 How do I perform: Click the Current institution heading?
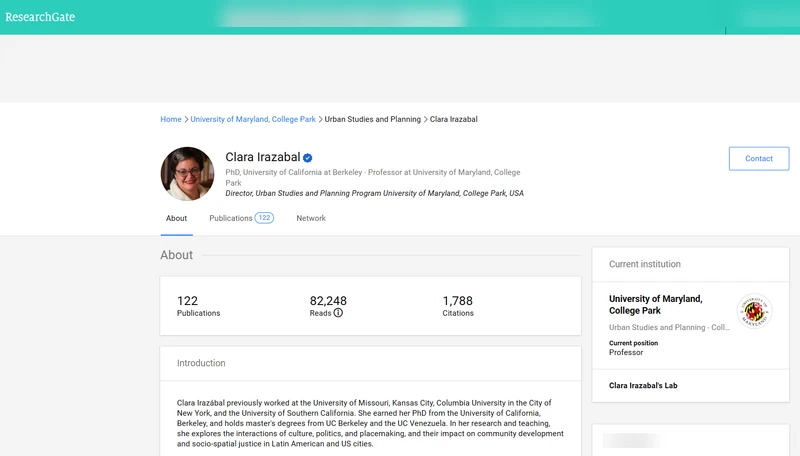click(x=644, y=264)
